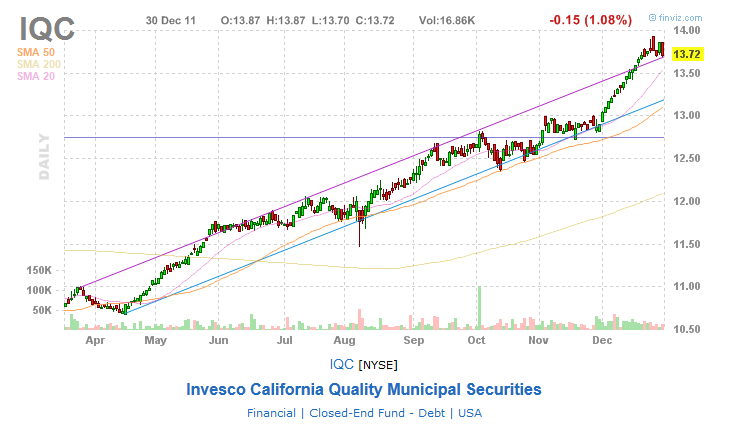Viewport: 735px width, 432px height.
Task: Click the IQC ticker link below chart
Action: coord(342,364)
